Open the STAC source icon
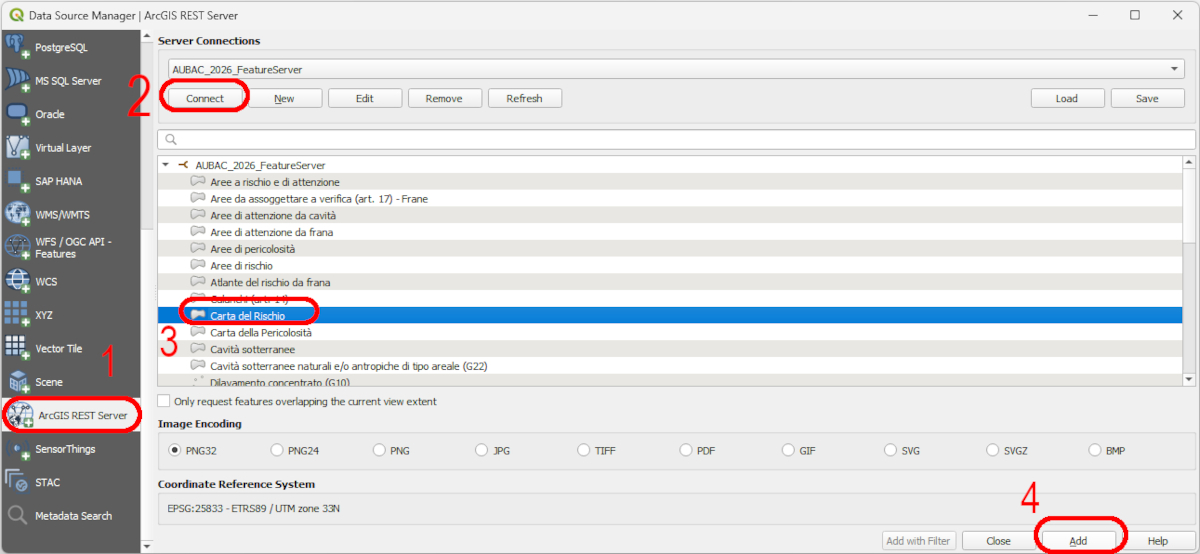The height and width of the screenshot is (554, 1200). (x=18, y=482)
